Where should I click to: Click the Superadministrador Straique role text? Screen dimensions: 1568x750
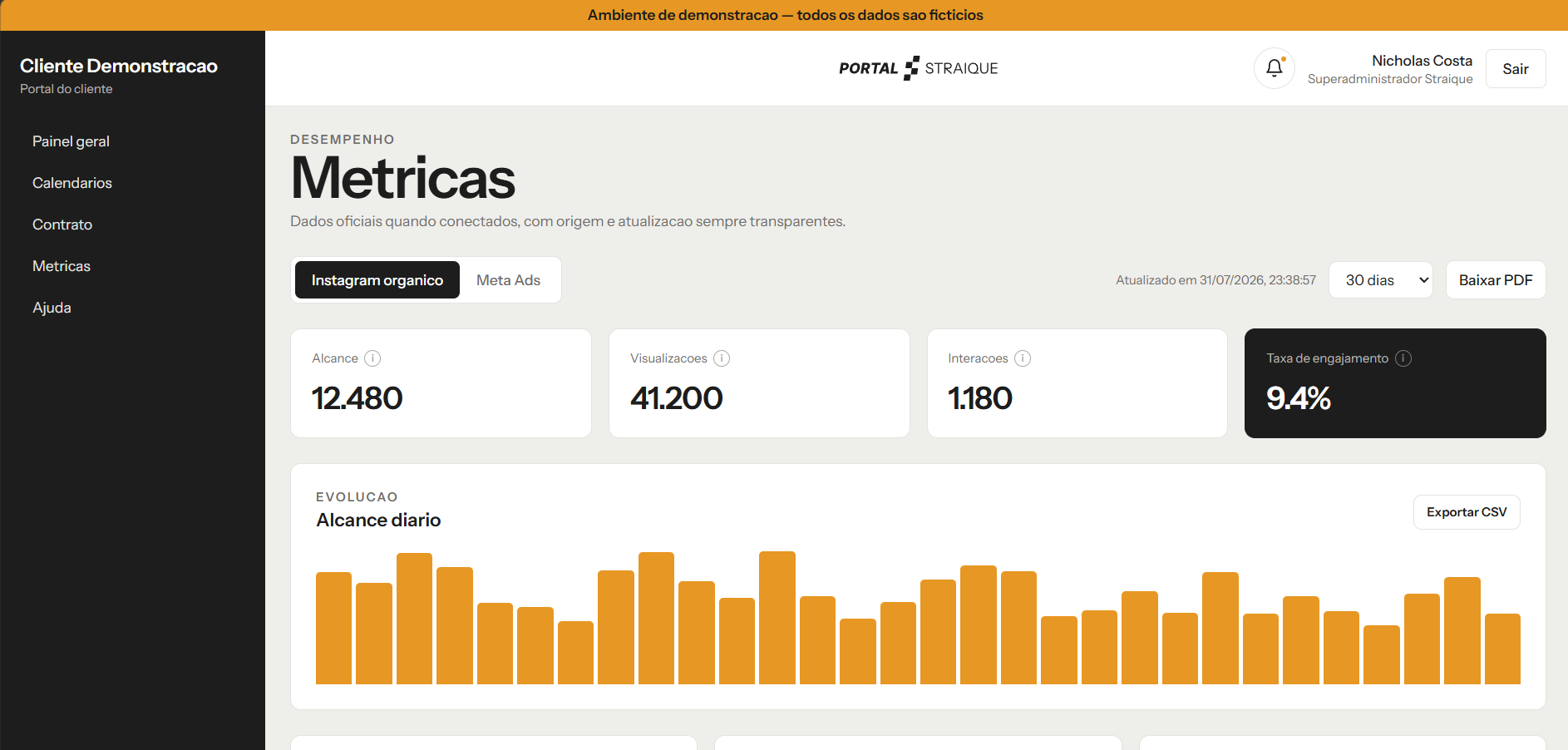point(1390,79)
